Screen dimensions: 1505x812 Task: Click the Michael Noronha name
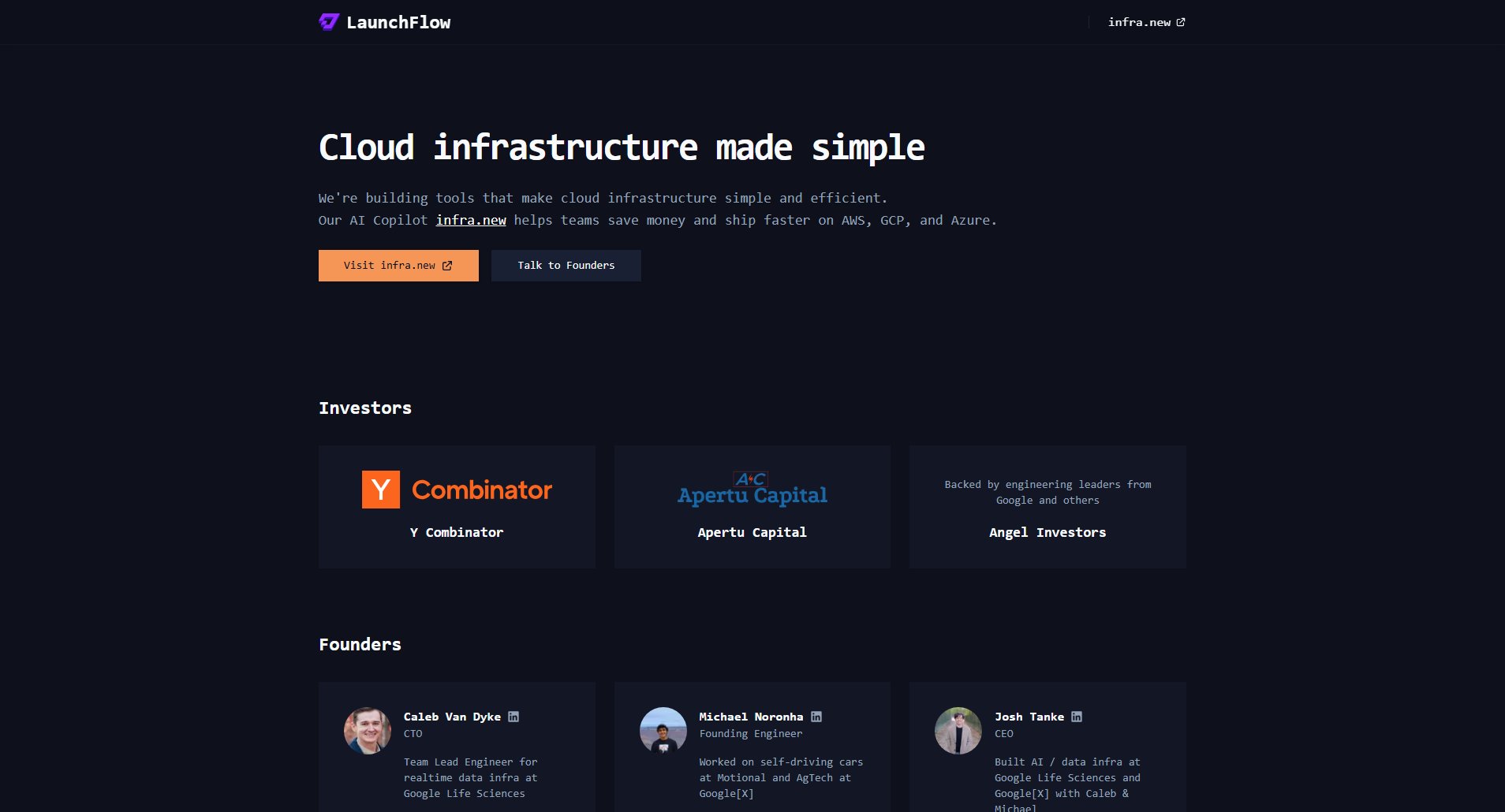(x=751, y=717)
